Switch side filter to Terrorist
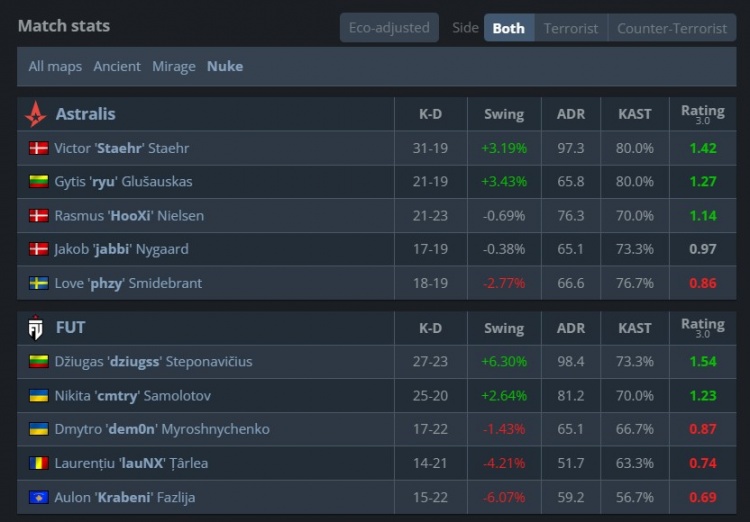This screenshot has height=522, width=750. tap(571, 28)
